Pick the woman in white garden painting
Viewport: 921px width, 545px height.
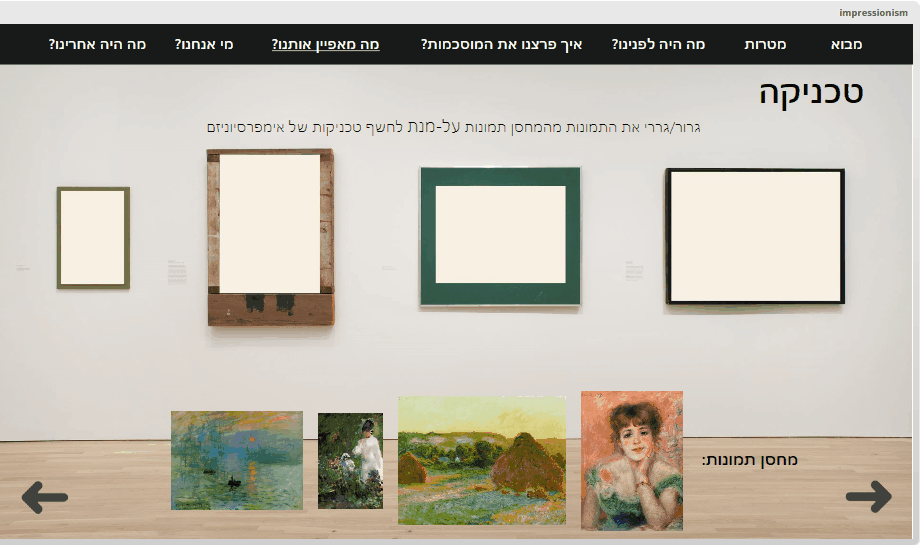[351, 461]
